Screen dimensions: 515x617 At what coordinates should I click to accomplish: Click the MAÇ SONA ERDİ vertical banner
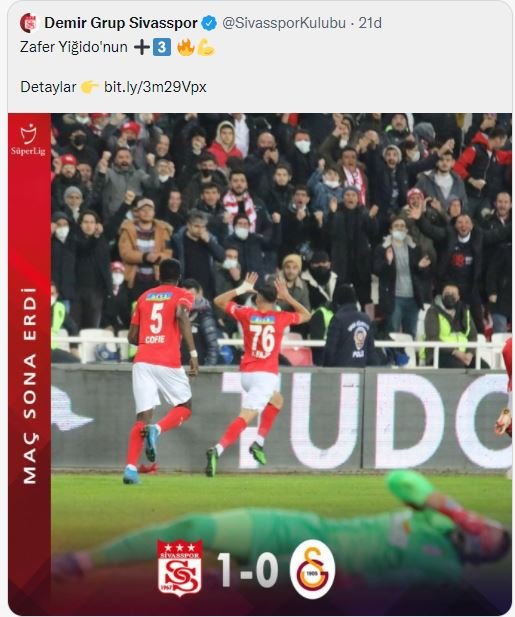click(x=30, y=386)
